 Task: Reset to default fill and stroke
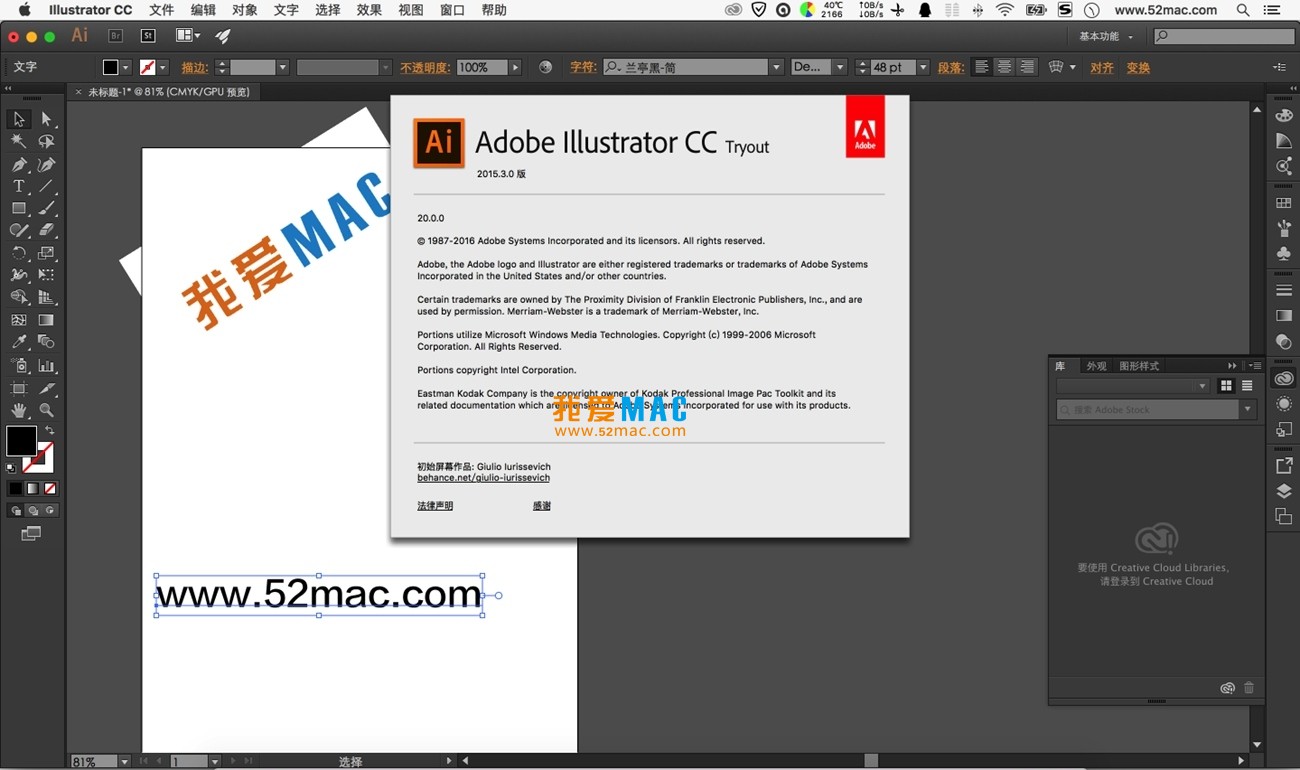[x=11, y=467]
